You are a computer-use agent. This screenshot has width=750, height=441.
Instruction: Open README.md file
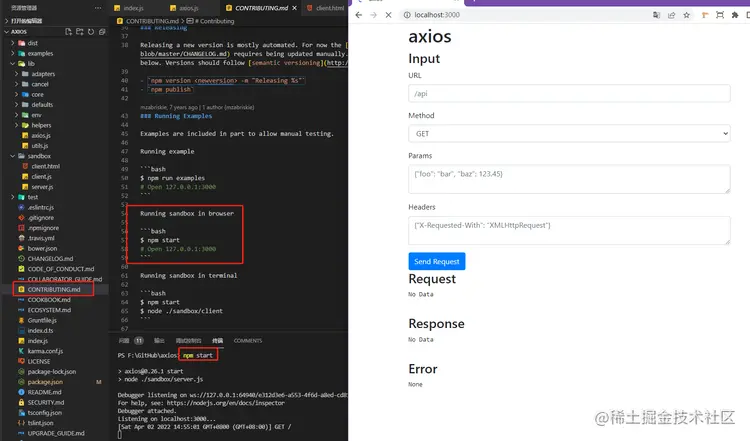(x=44, y=392)
